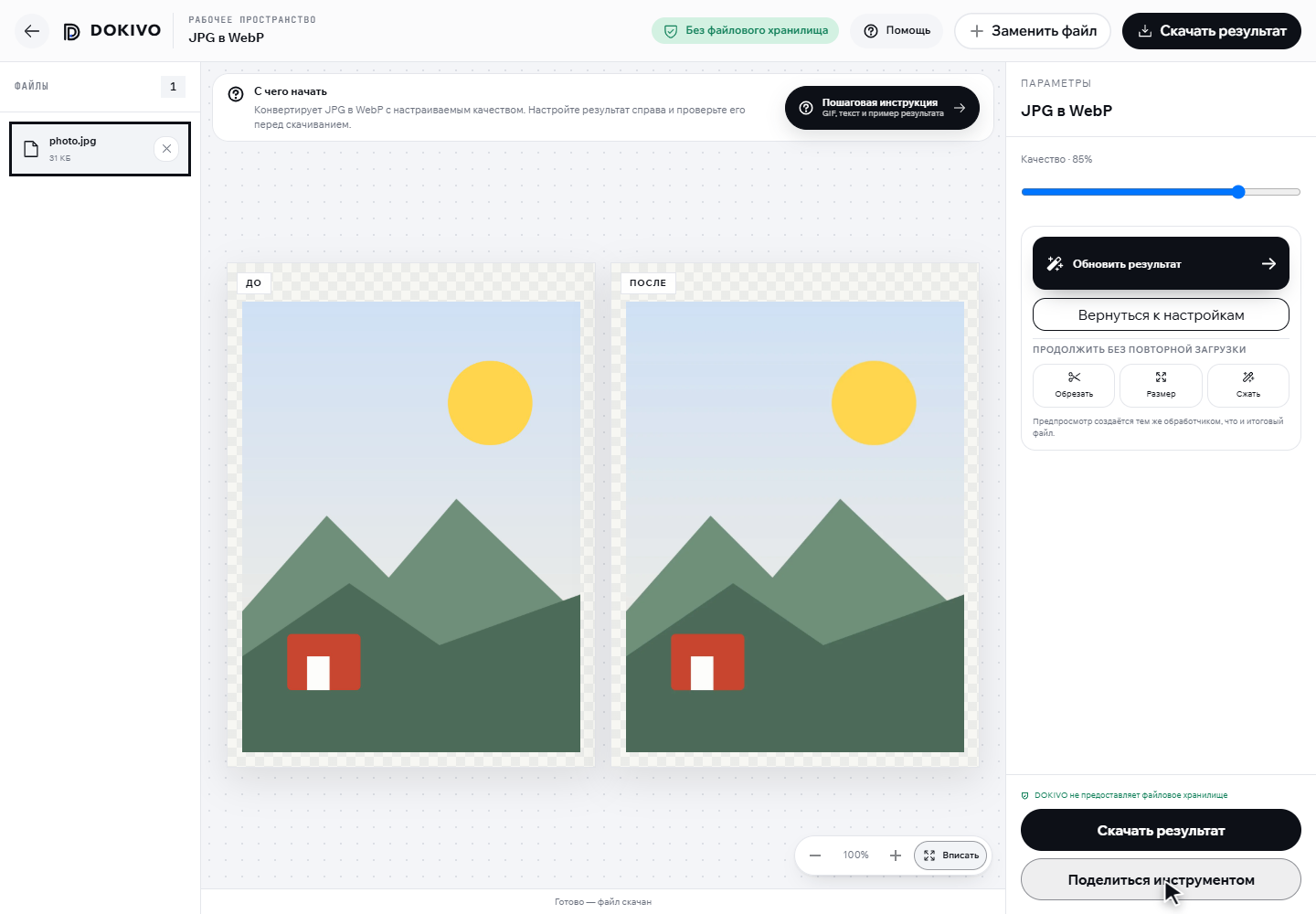Click the 'Качество · 85%' label
1316x914 pixels.
coord(1056,159)
